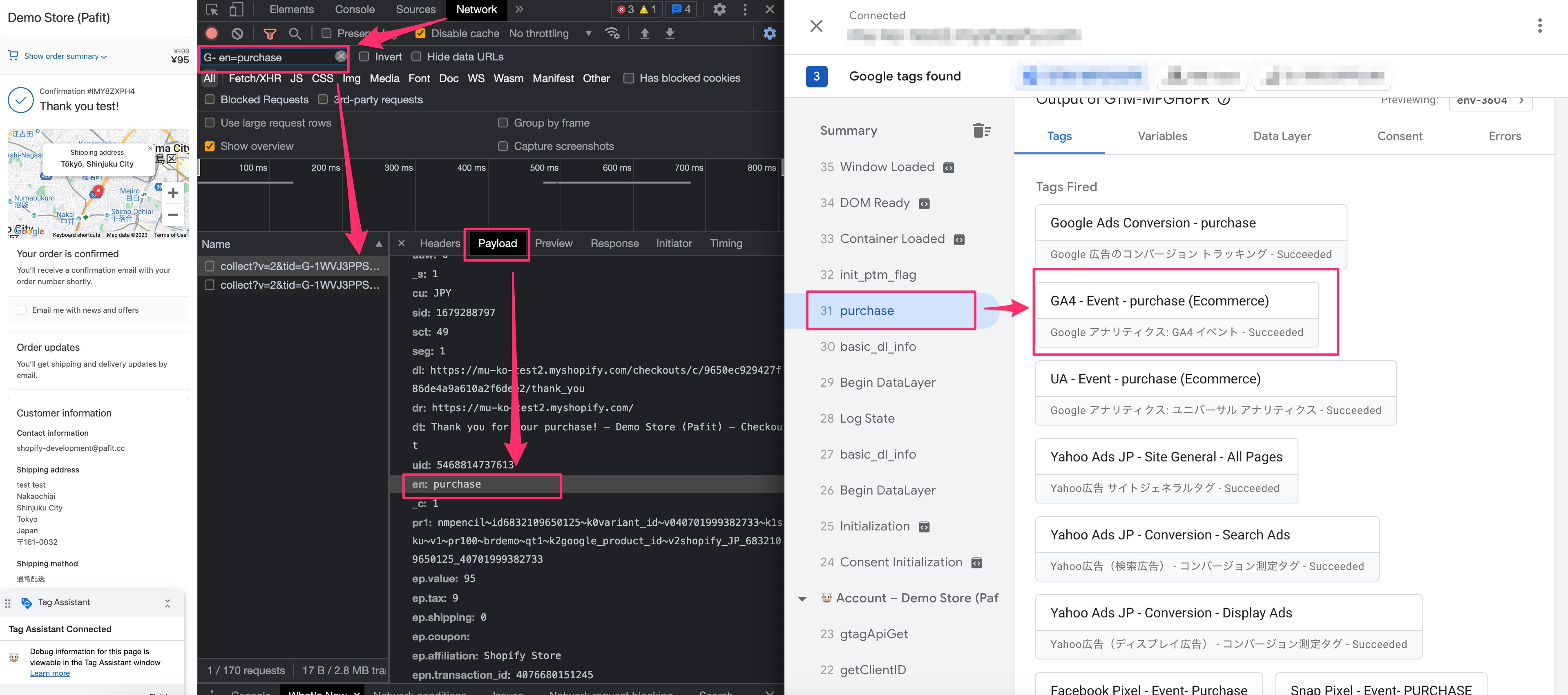Click the import HAR upload icon
The height and width of the screenshot is (695, 1568).
coord(645,33)
